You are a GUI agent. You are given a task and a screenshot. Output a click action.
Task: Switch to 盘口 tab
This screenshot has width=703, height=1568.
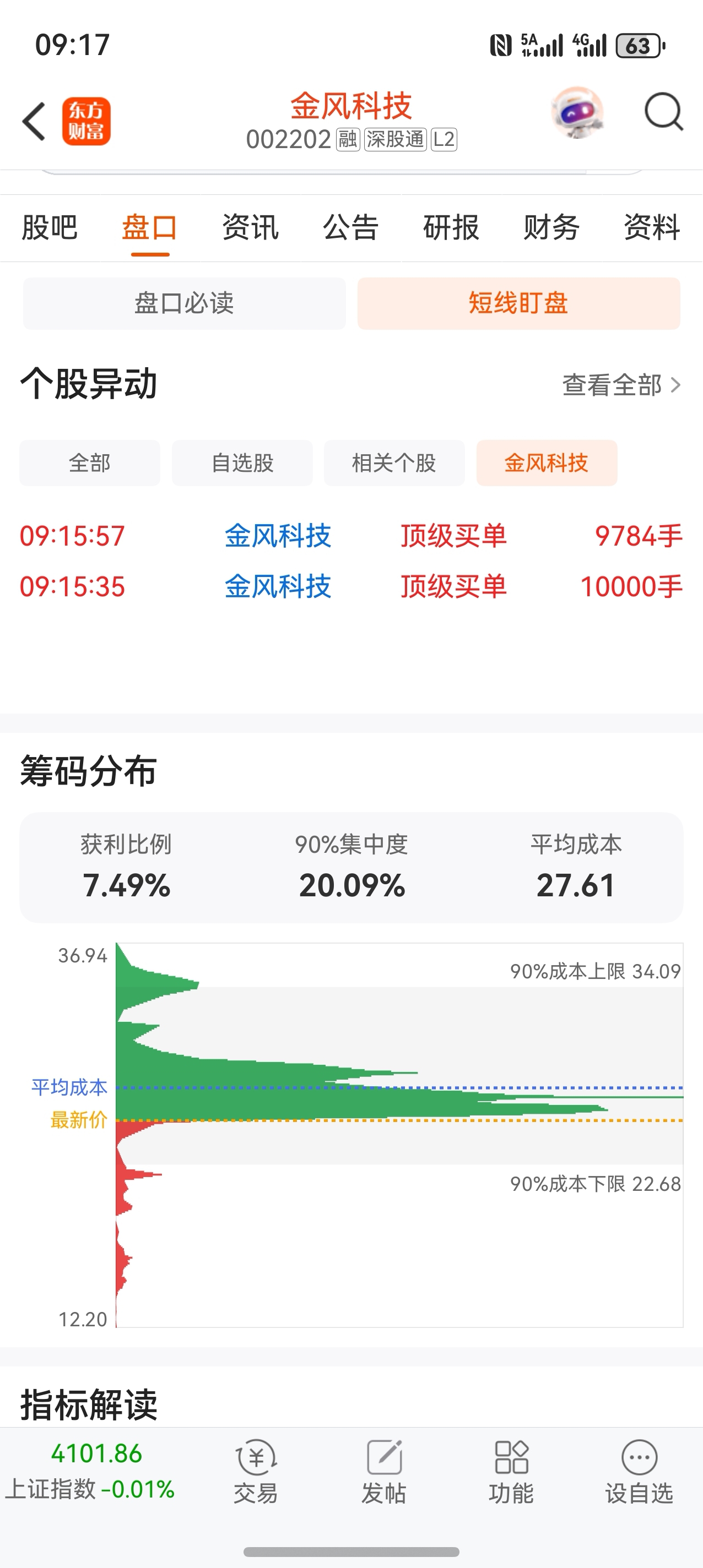tap(150, 227)
